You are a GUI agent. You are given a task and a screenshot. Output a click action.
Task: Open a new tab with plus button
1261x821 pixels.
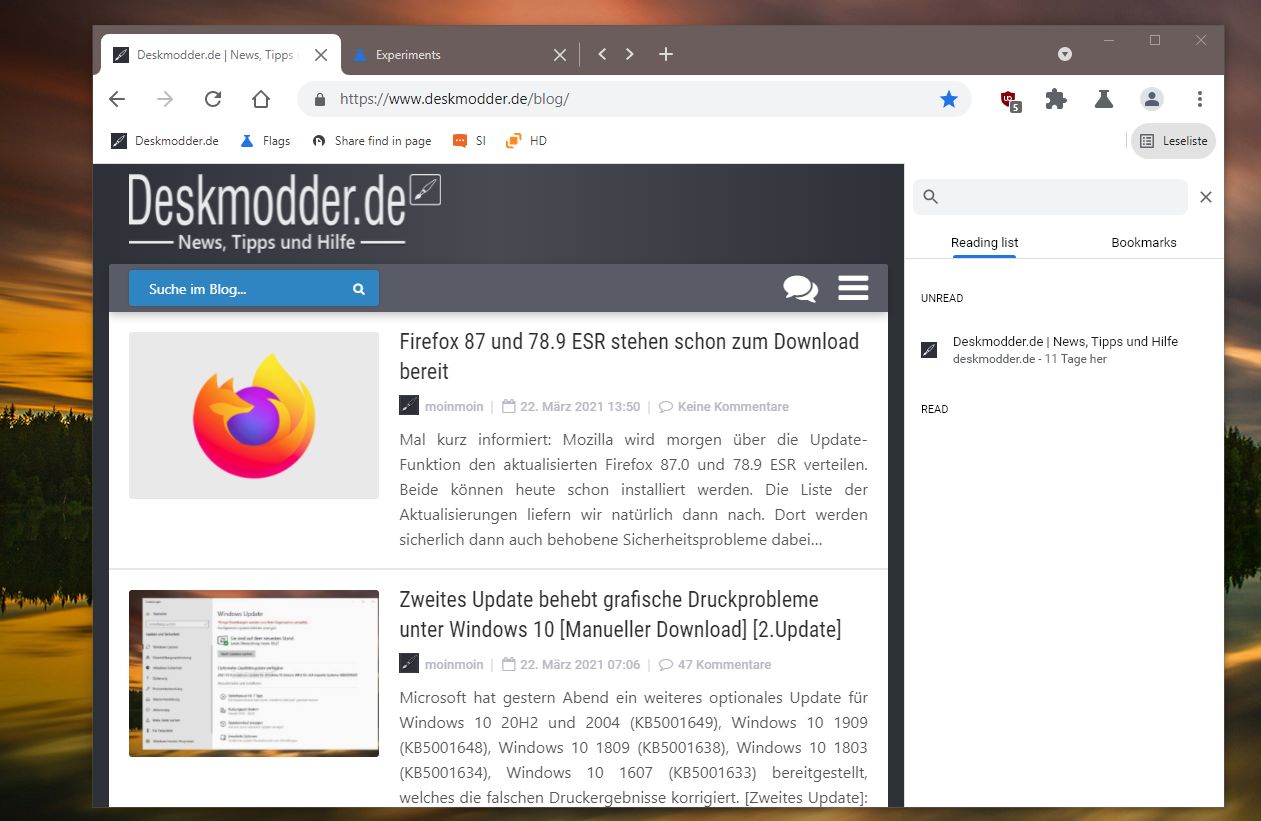point(666,54)
